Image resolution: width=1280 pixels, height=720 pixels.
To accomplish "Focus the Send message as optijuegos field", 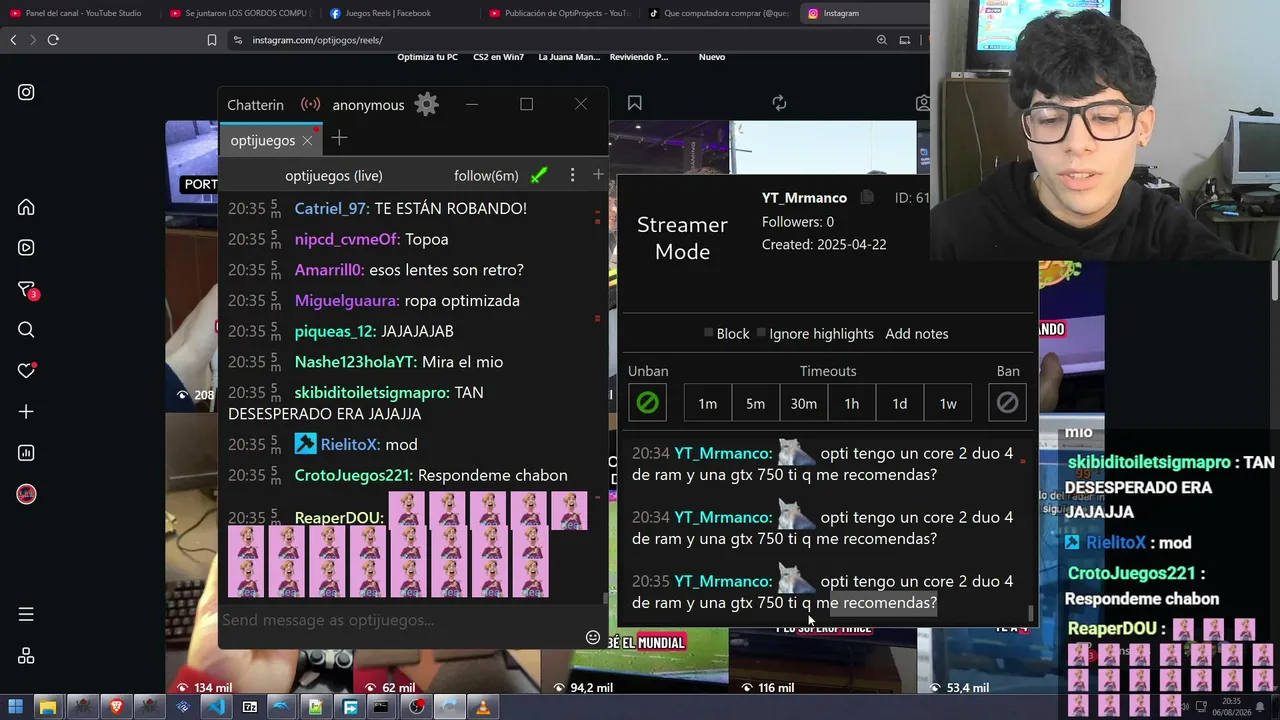I will 412,620.
